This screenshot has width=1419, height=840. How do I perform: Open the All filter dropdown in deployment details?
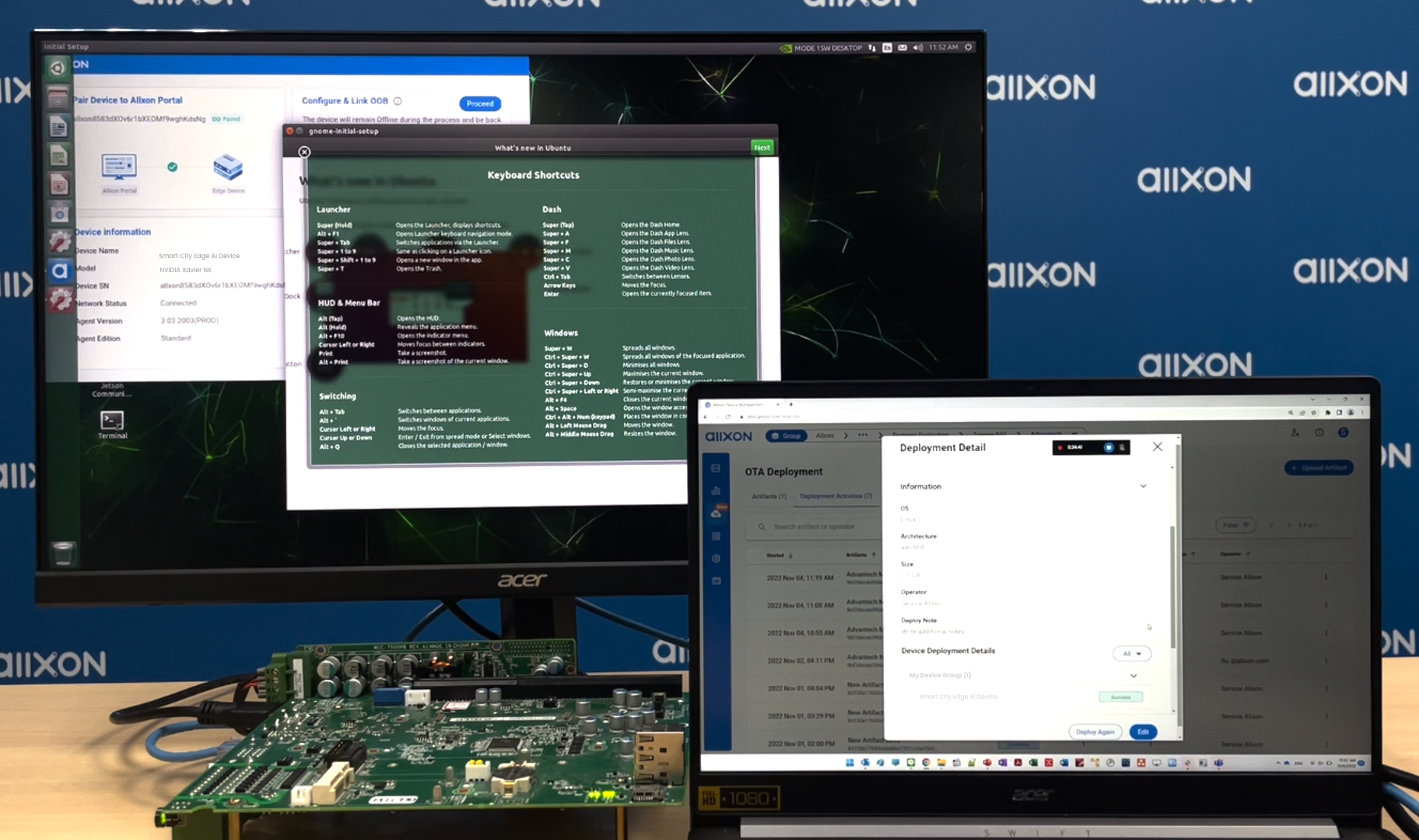pos(1132,653)
